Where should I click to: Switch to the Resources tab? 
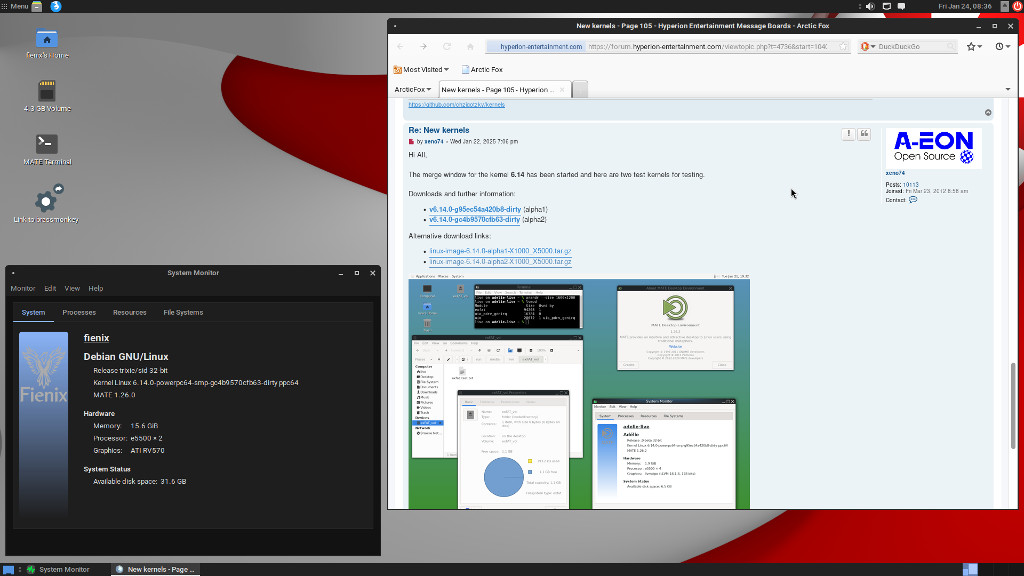[129, 313]
